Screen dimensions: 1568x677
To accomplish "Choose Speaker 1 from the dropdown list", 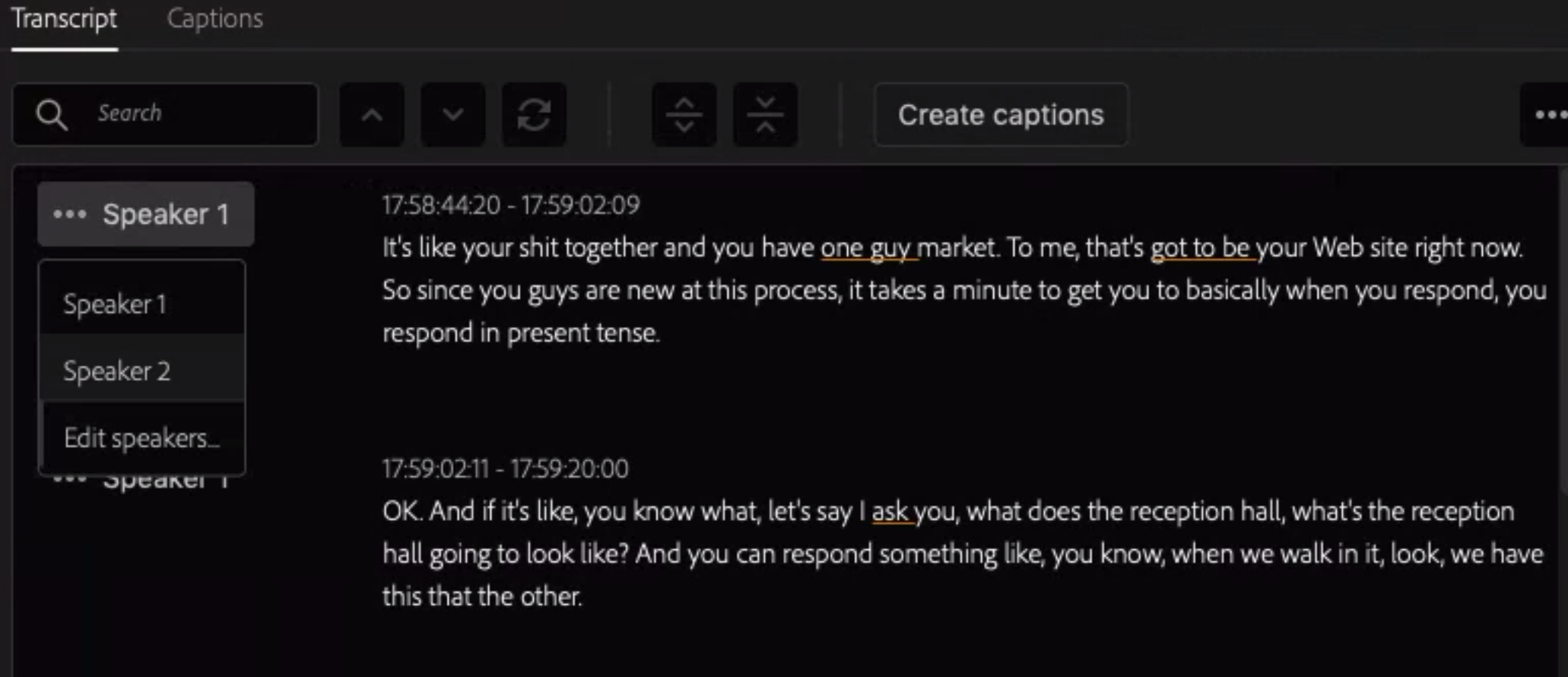I will 142,304.
